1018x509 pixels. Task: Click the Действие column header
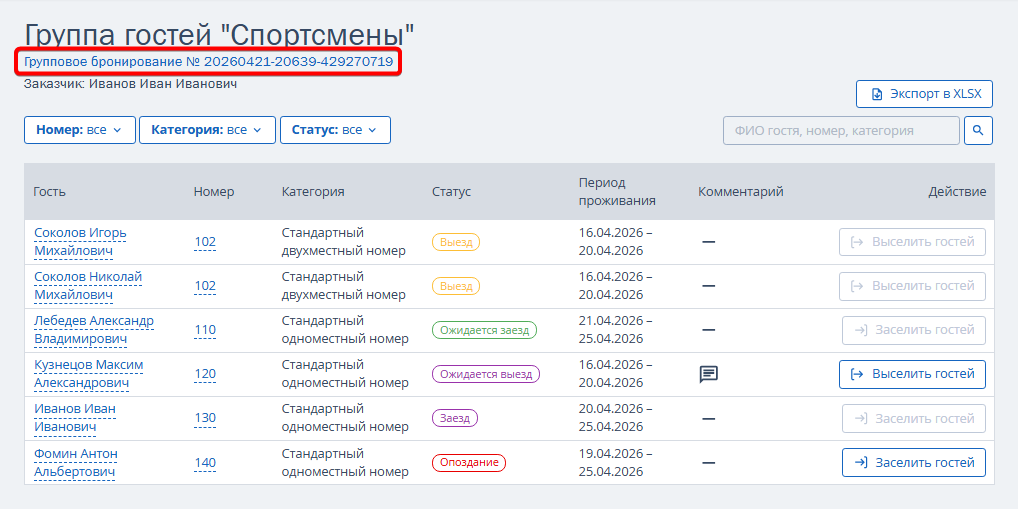[957, 192]
